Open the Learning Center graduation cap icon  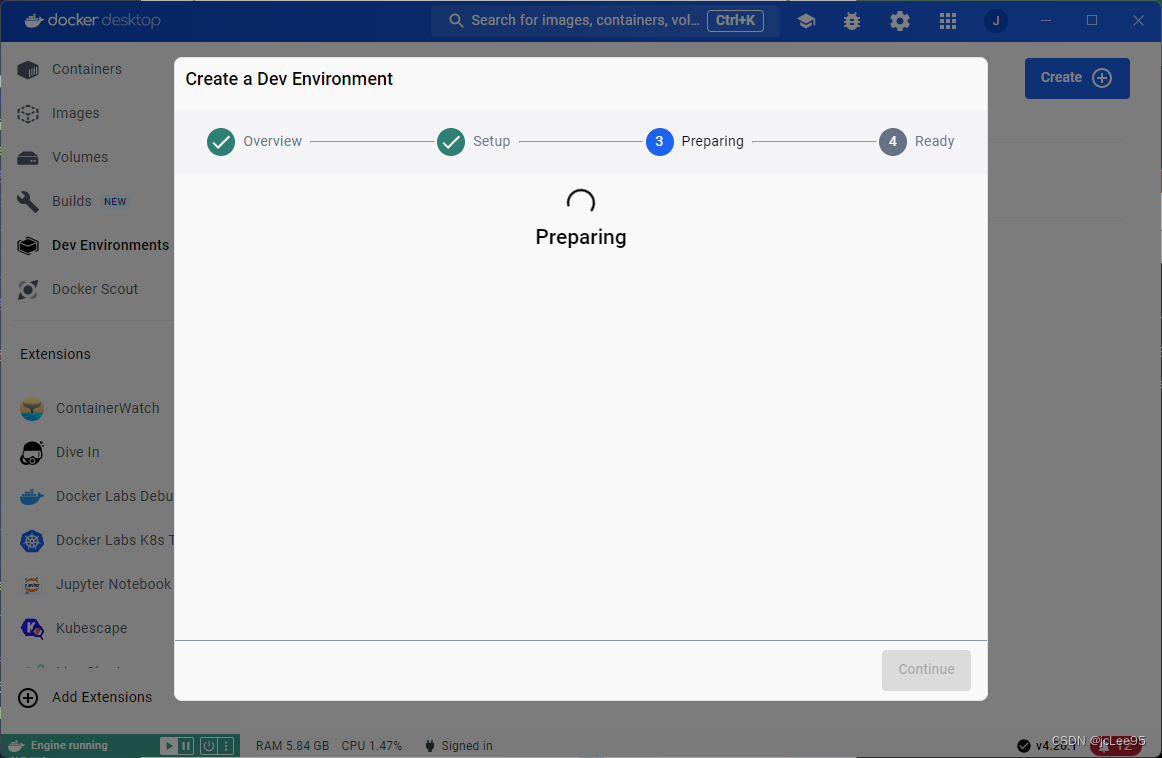point(806,21)
